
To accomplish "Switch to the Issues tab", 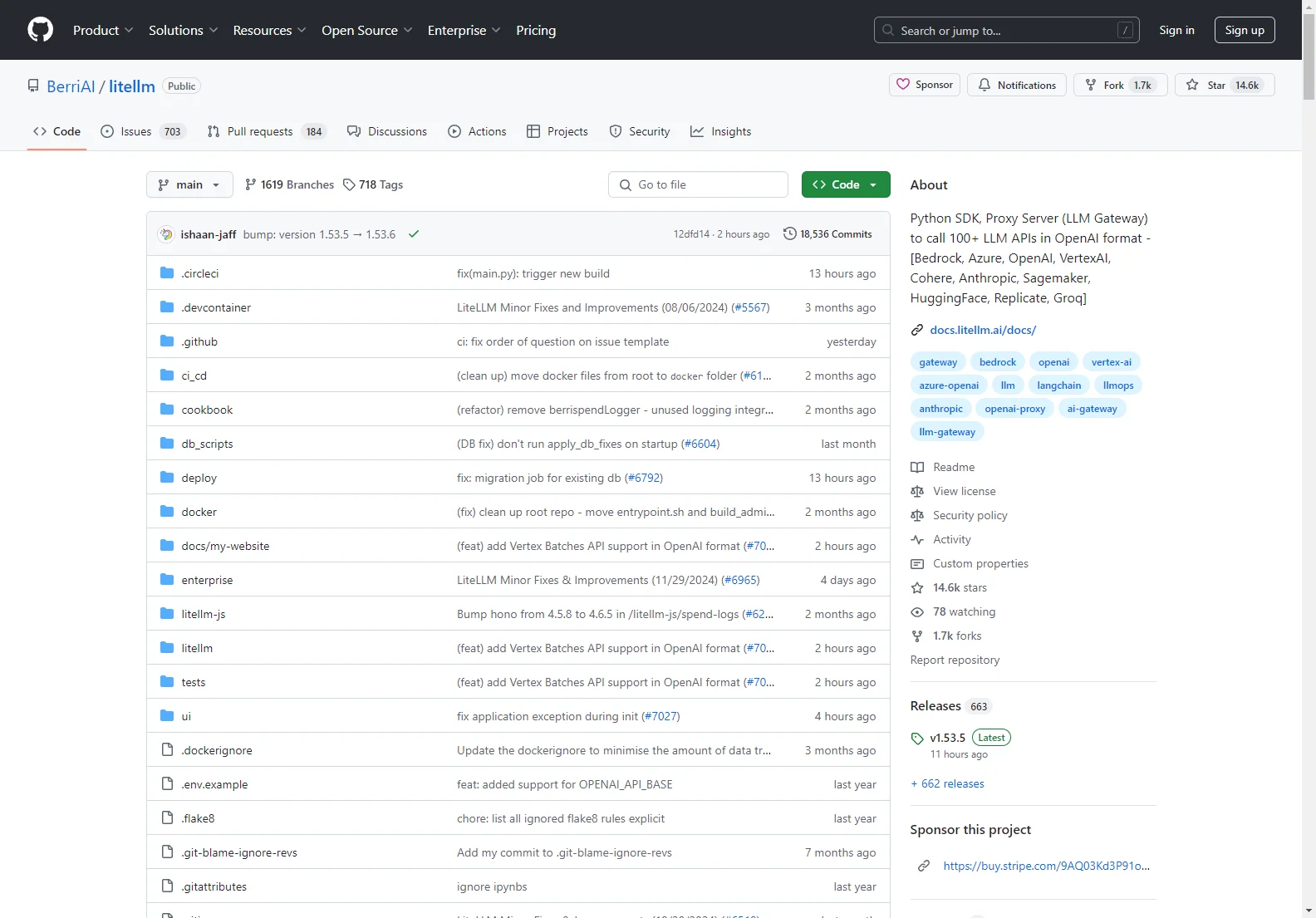I will tap(142, 131).
